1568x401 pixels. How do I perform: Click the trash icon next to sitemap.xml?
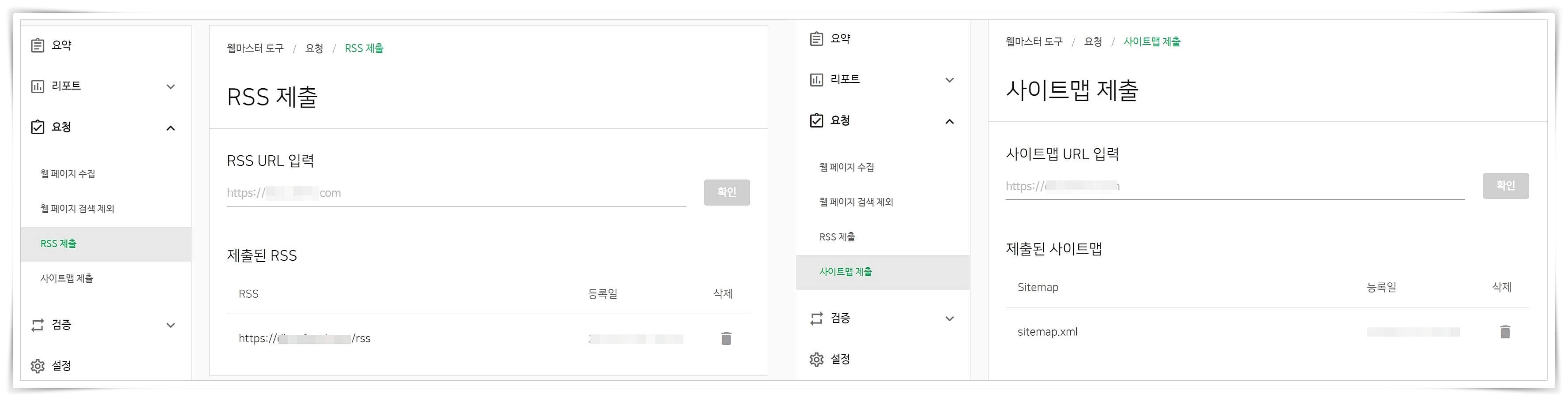pyautogui.click(x=1505, y=332)
